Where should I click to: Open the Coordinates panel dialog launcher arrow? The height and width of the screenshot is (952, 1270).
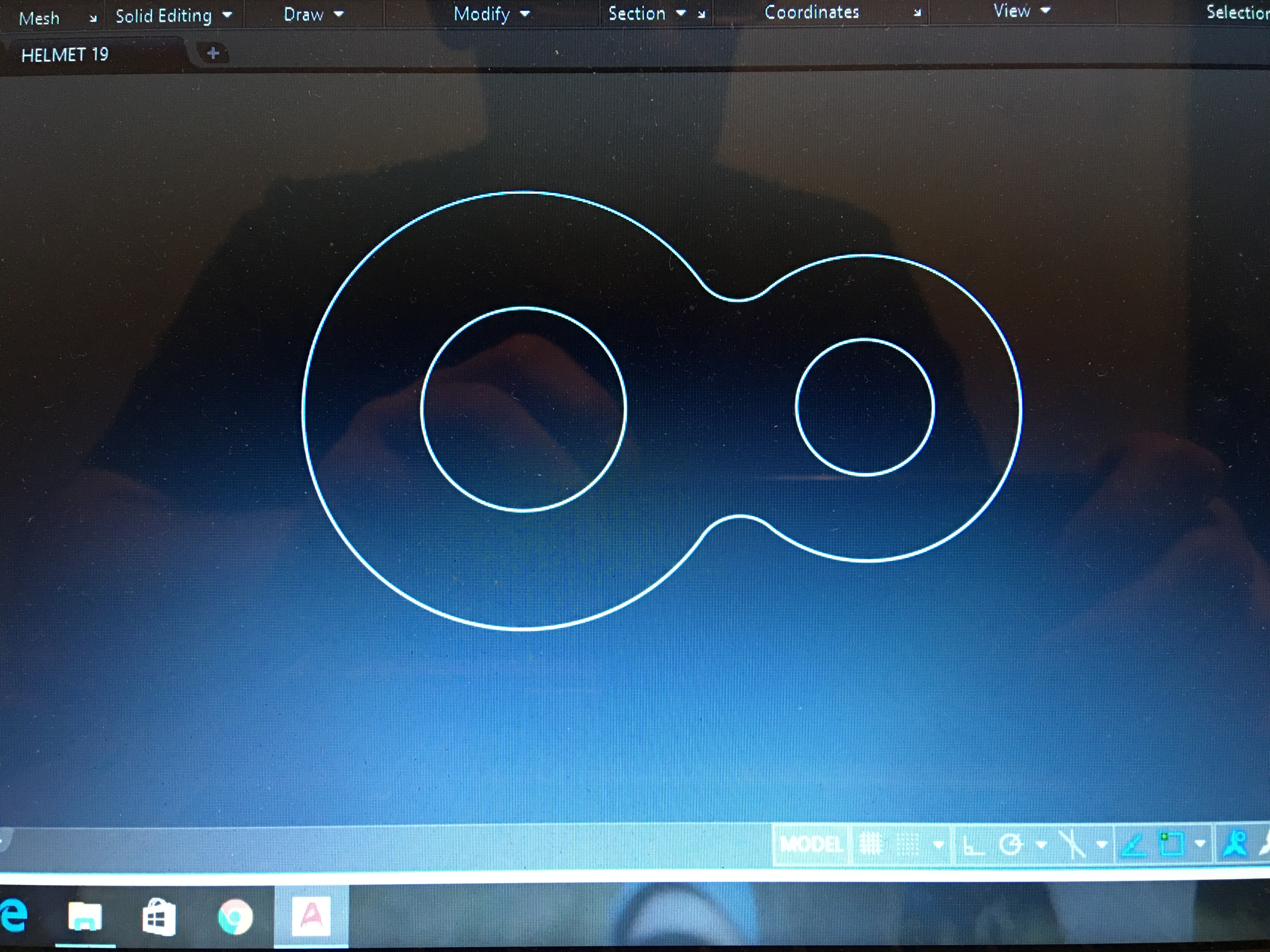918,12
